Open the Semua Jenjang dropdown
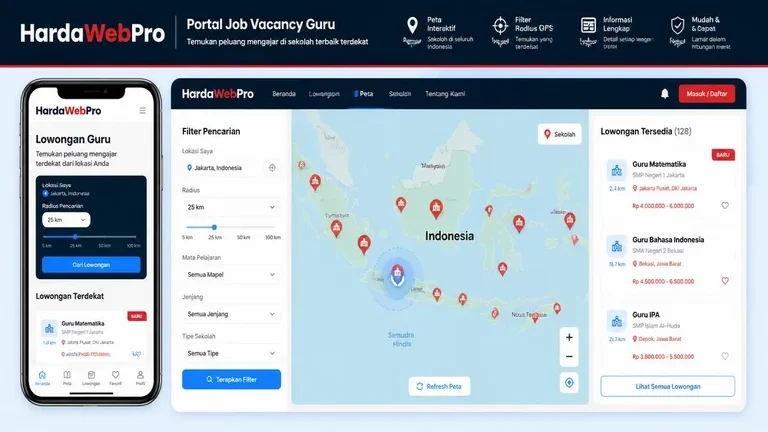Image resolution: width=768 pixels, height=432 pixels. [x=231, y=314]
